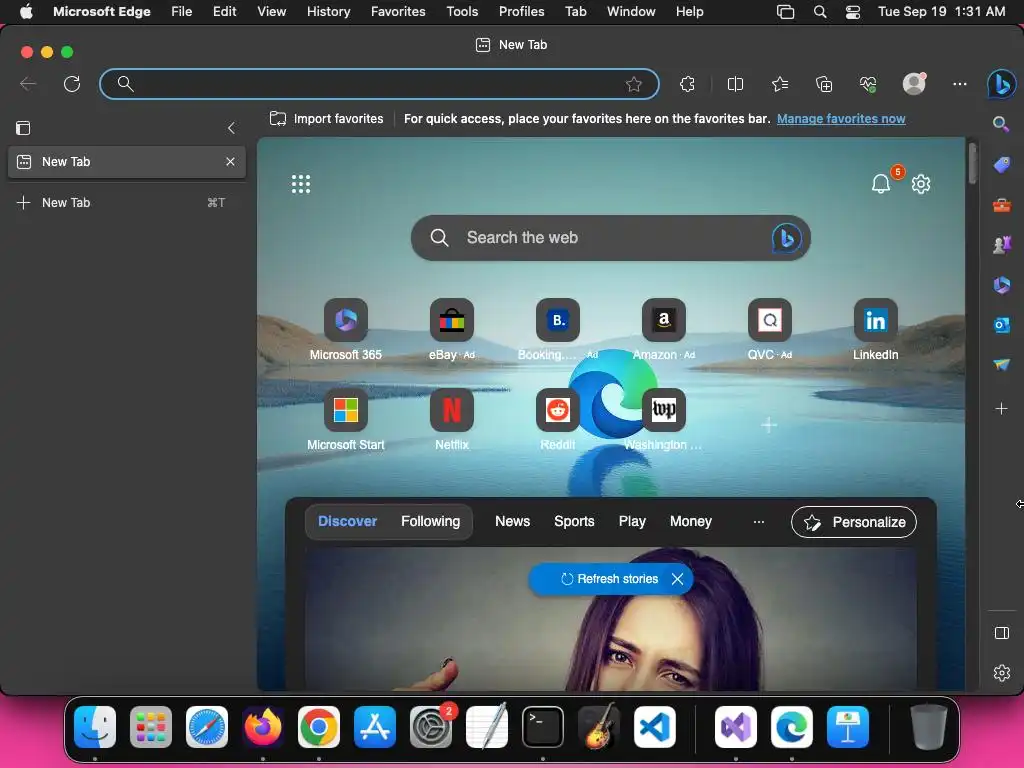Open sidebar settings gear at bottom
This screenshot has width=1024, height=768.
coord(1002,673)
